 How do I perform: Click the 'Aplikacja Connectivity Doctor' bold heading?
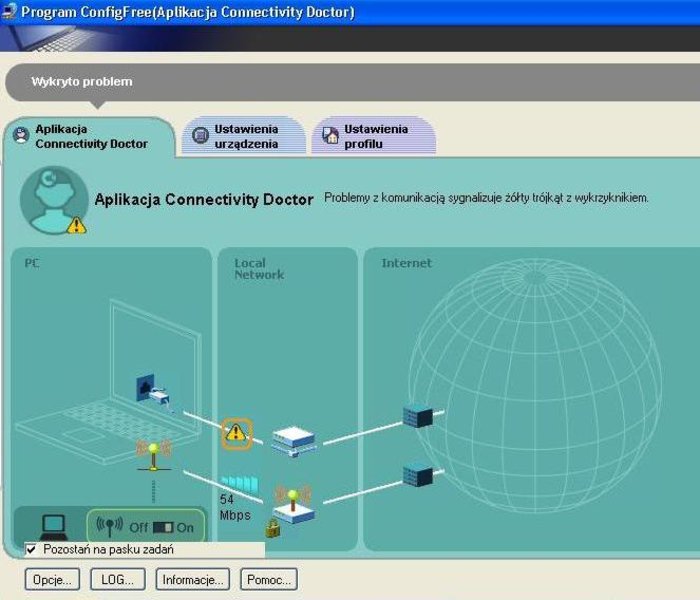tap(204, 199)
